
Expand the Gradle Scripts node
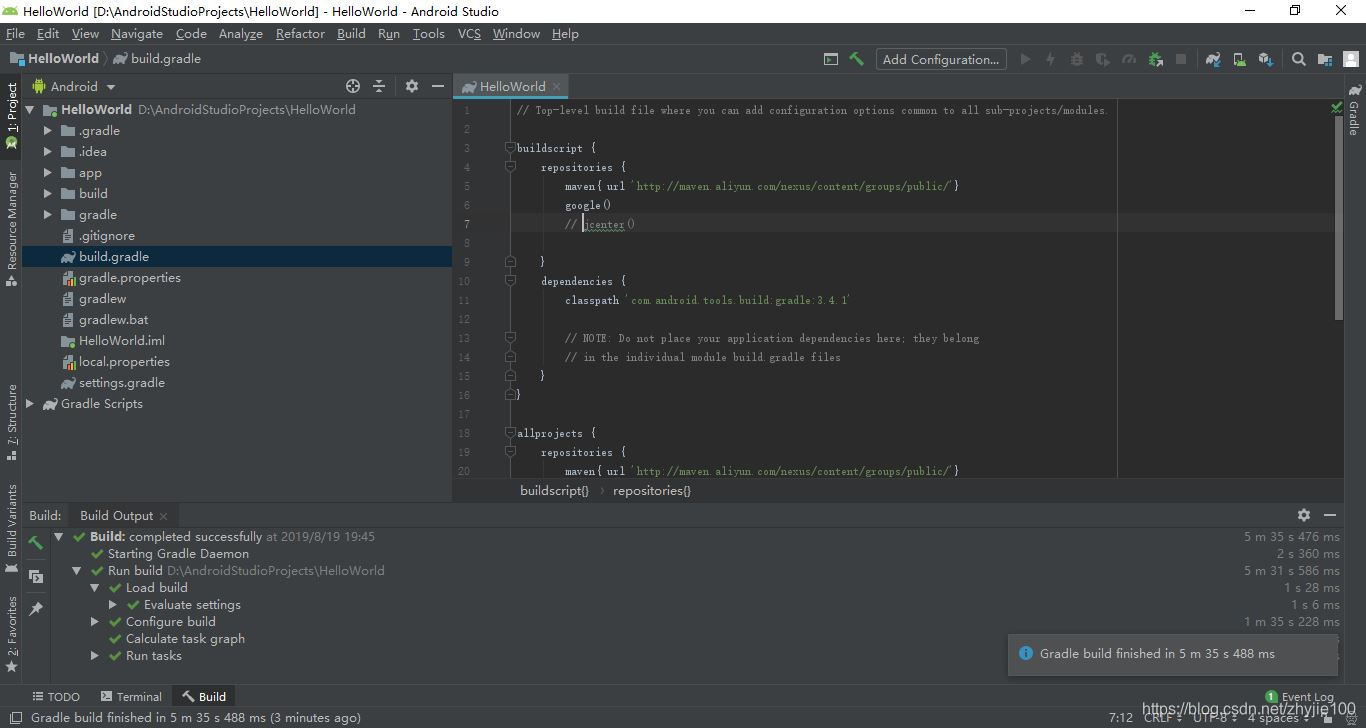click(x=29, y=404)
